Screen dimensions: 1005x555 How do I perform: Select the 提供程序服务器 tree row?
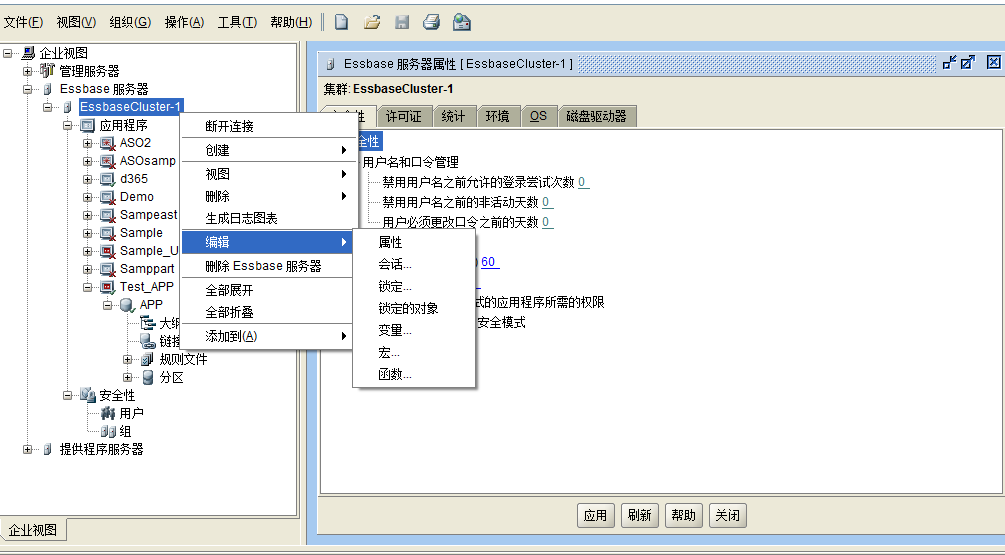(x=101, y=449)
